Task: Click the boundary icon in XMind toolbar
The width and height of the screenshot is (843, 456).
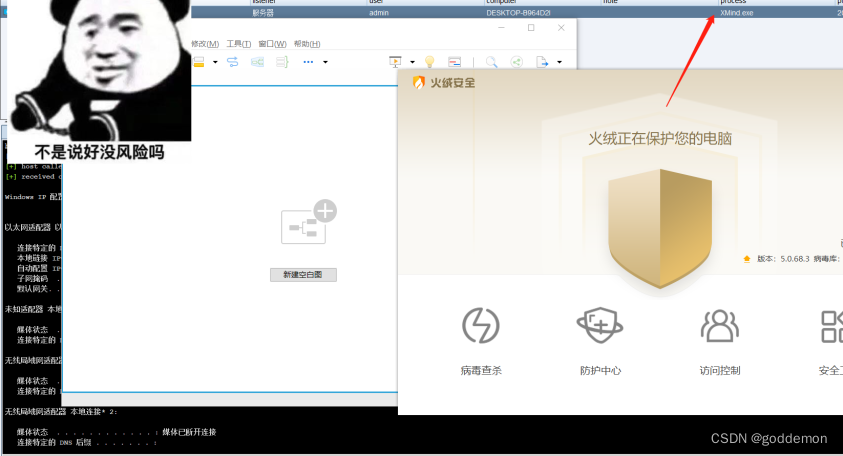Action: [x=258, y=62]
